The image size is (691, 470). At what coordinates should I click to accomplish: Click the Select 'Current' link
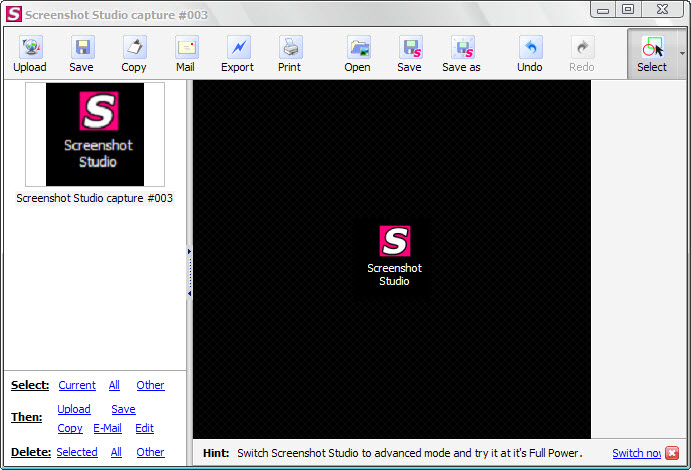[77, 385]
